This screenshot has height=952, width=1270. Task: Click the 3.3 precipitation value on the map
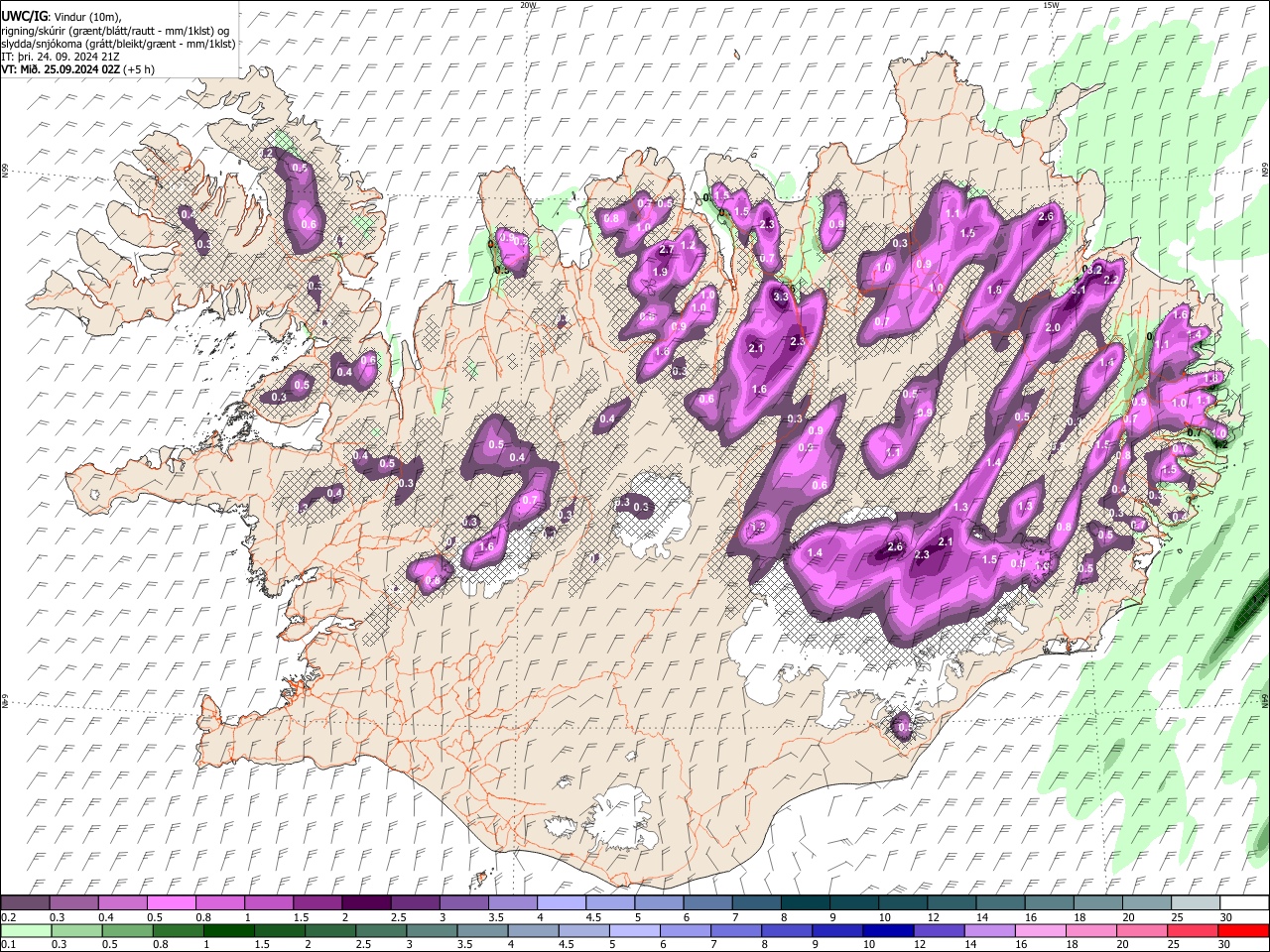pyautogui.click(x=781, y=297)
